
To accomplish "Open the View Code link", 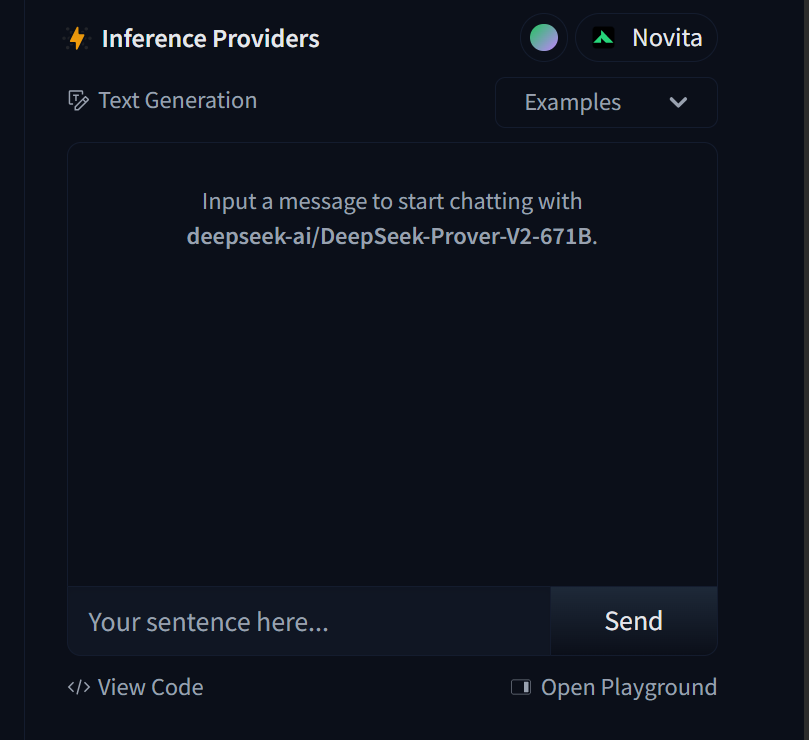I will [136, 687].
